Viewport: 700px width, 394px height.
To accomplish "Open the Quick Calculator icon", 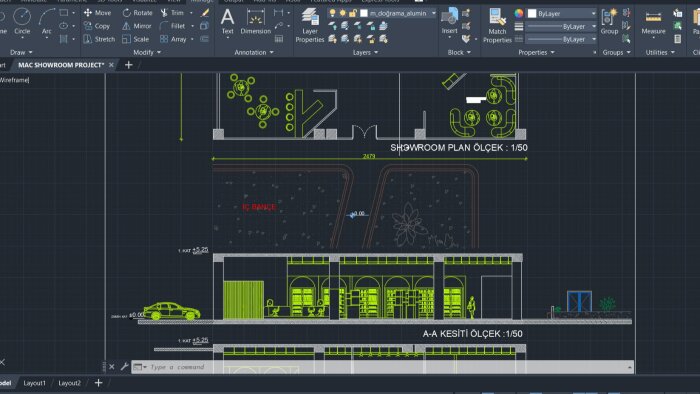I will [x=678, y=39].
